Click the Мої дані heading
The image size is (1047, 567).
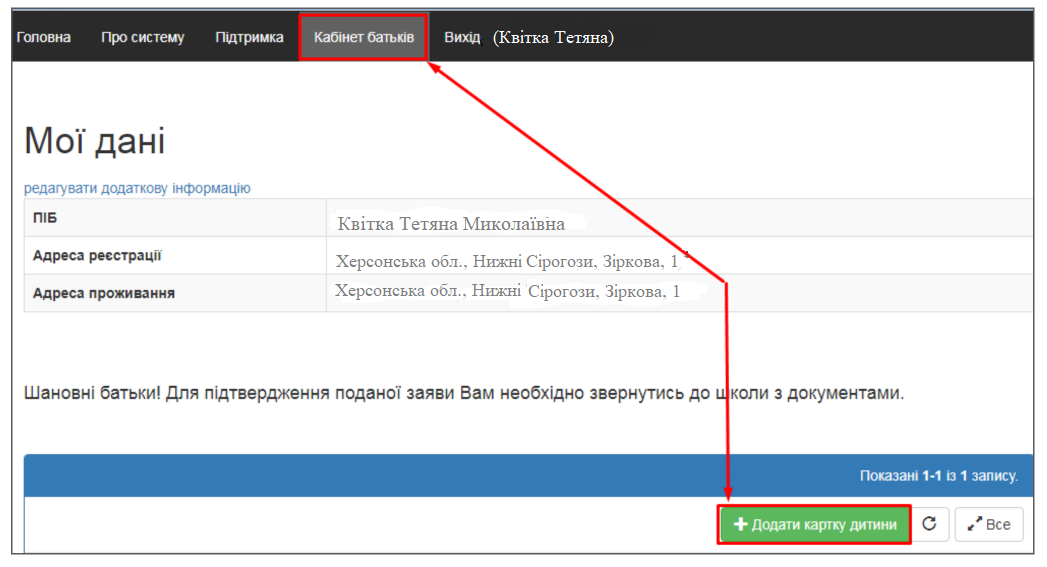94,141
